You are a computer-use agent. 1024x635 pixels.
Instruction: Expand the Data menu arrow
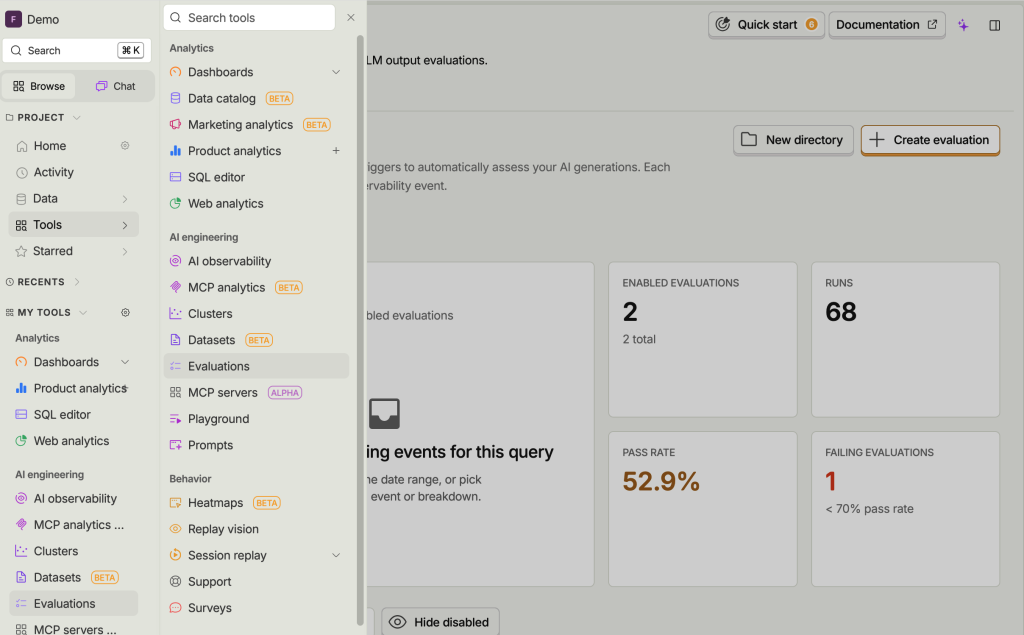[x=125, y=199]
